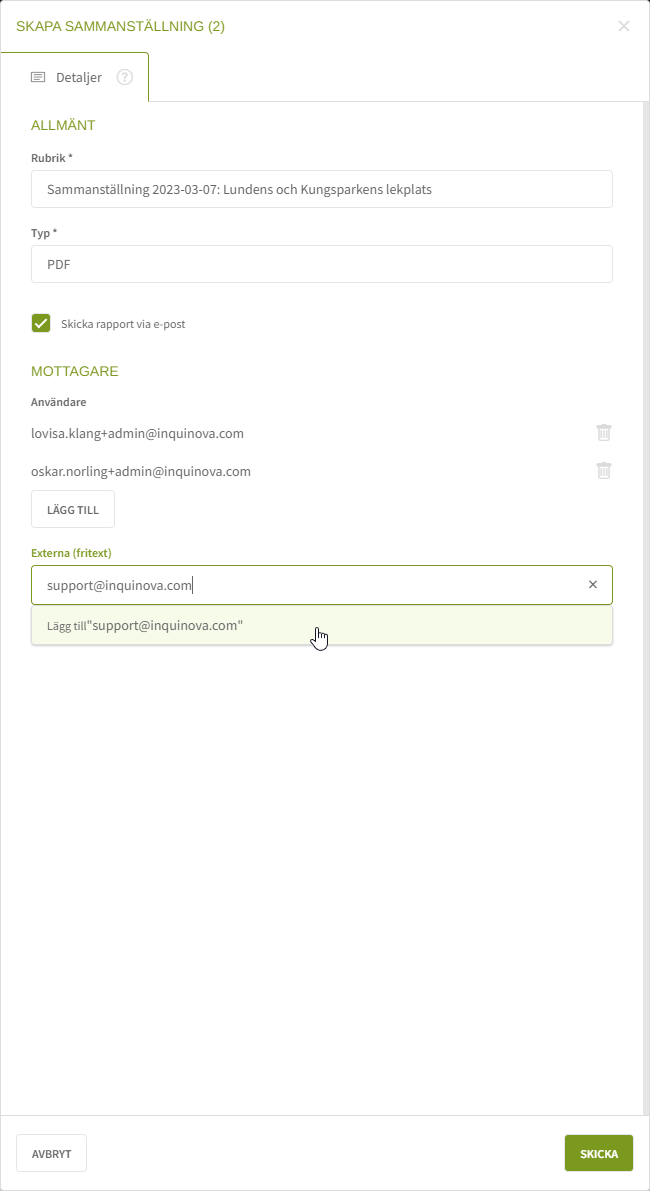Close the Skapa sammanställning dialog

pos(624,26)
